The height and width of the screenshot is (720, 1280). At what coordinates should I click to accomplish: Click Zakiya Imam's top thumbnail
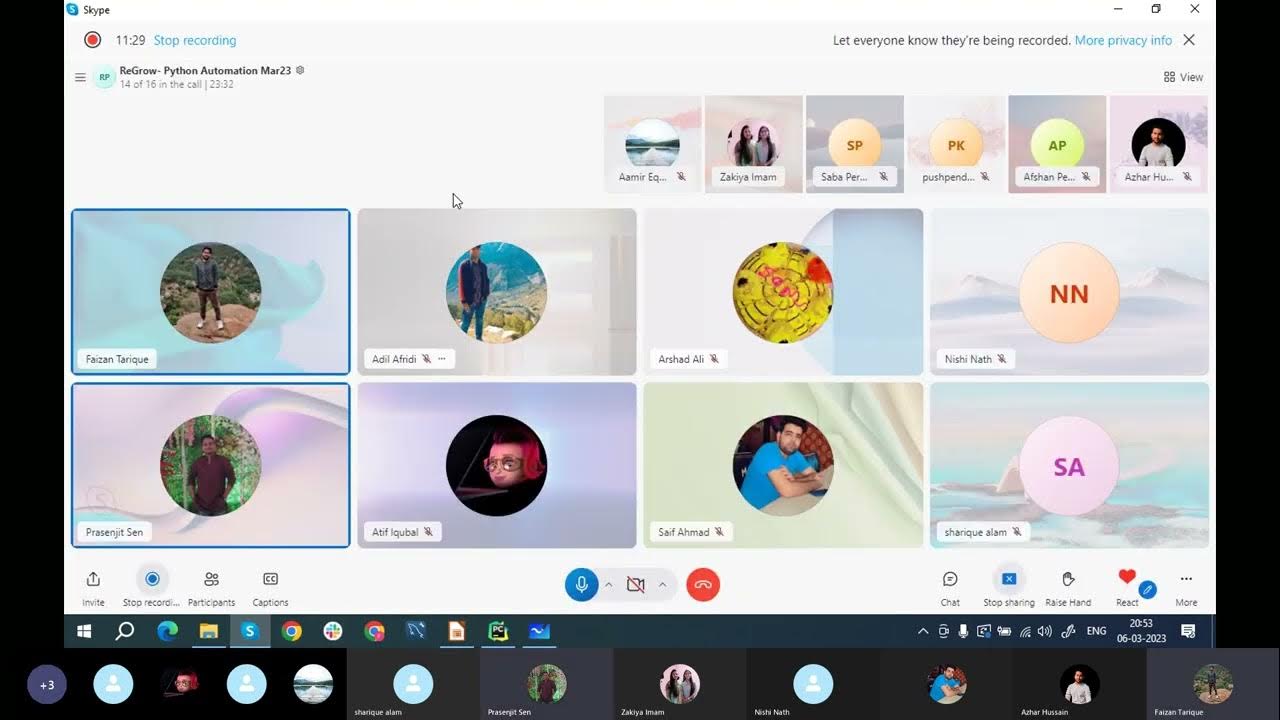[x=754, y=144]
